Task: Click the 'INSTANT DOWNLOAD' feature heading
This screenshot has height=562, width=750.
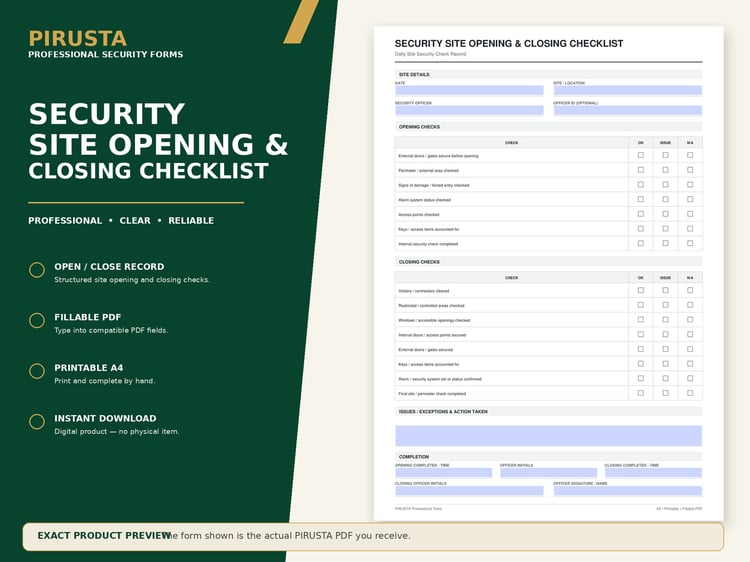Action: (x=105, y=419)
